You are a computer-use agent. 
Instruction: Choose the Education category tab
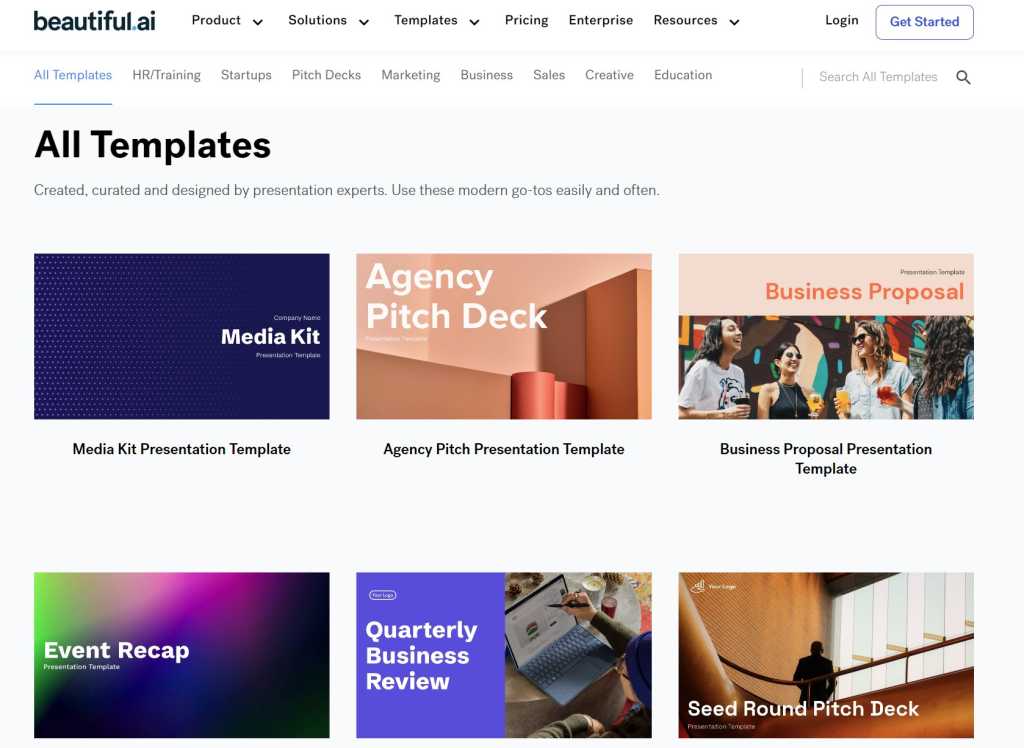click(683, 75)
